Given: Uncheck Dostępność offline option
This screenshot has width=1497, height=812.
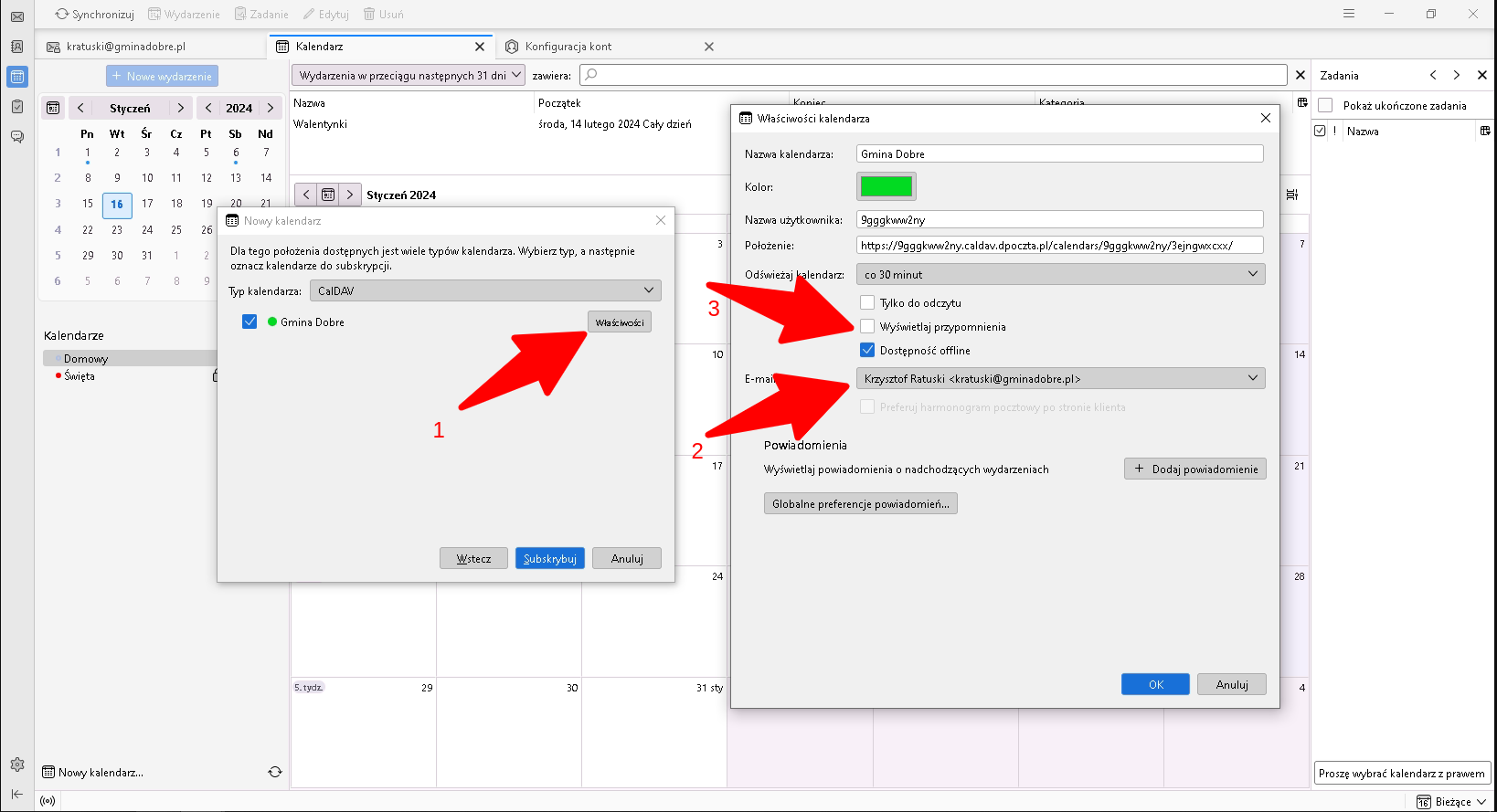Looking at the screenshot, I should tap(867, 350).
